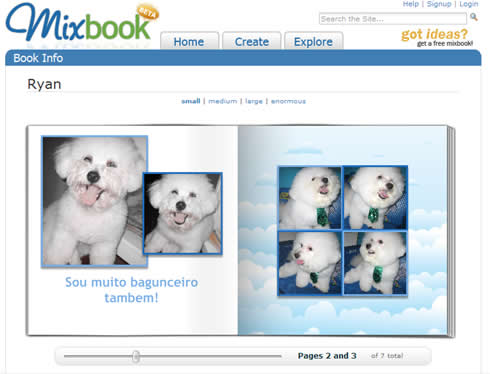Viewport: 490px width, 374px height.
Task: Click the bottom-right photo in right page grid
Action: [375, 263]
